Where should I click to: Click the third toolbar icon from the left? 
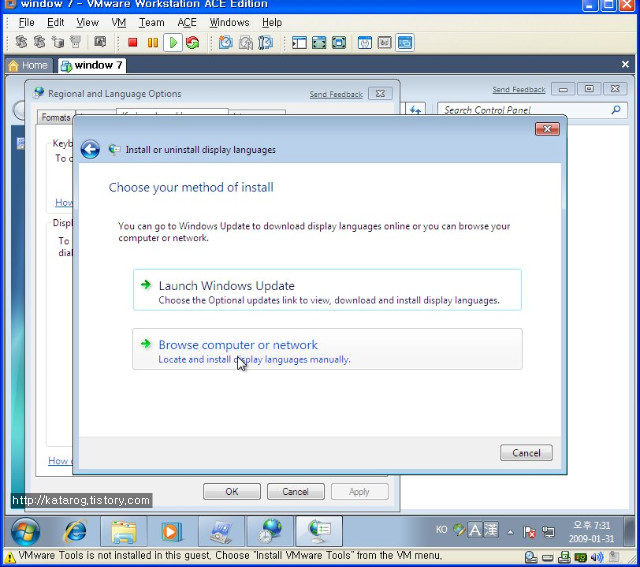(58, 42)
